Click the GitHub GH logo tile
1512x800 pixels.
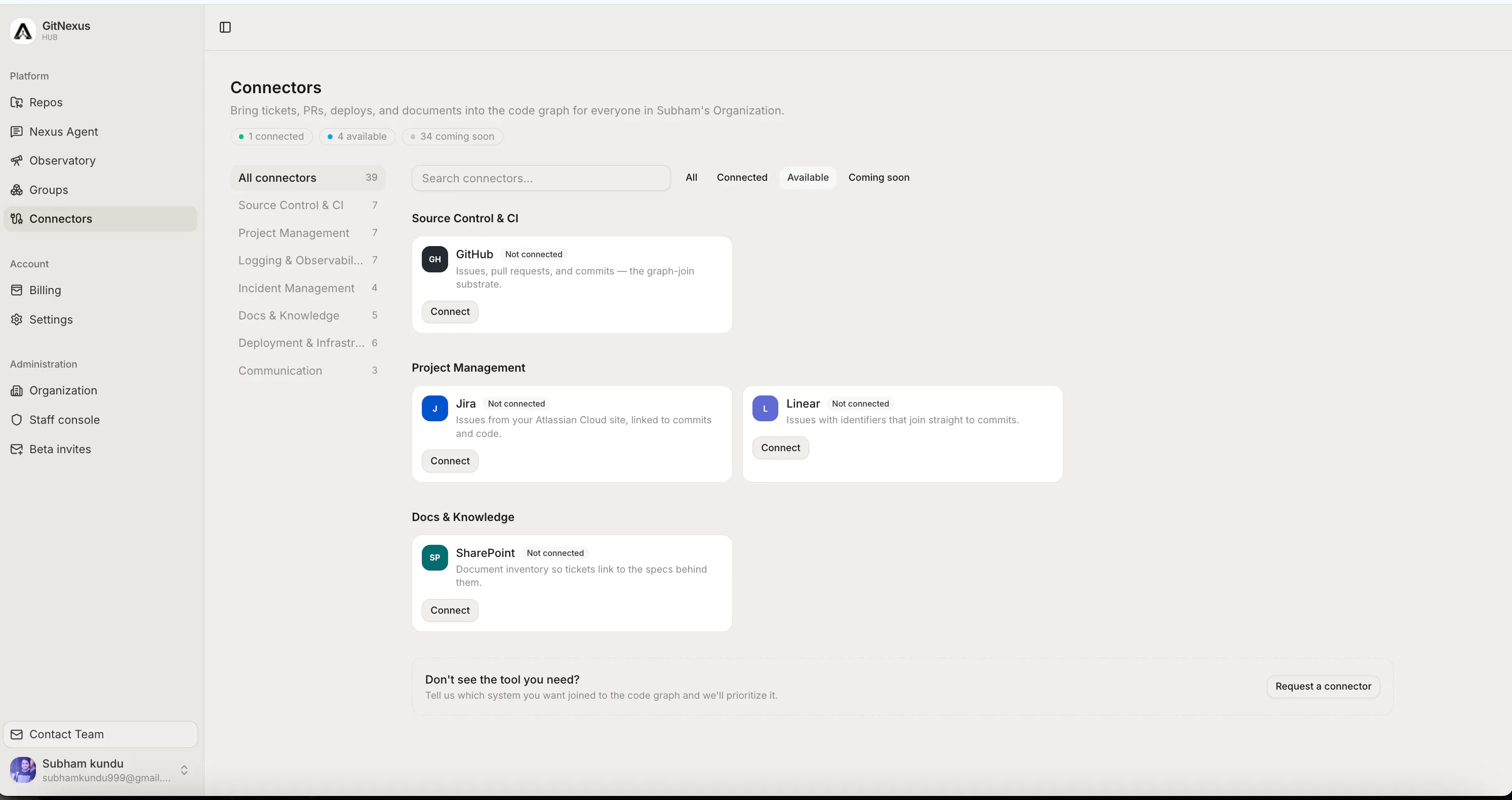tap(435, 259)
